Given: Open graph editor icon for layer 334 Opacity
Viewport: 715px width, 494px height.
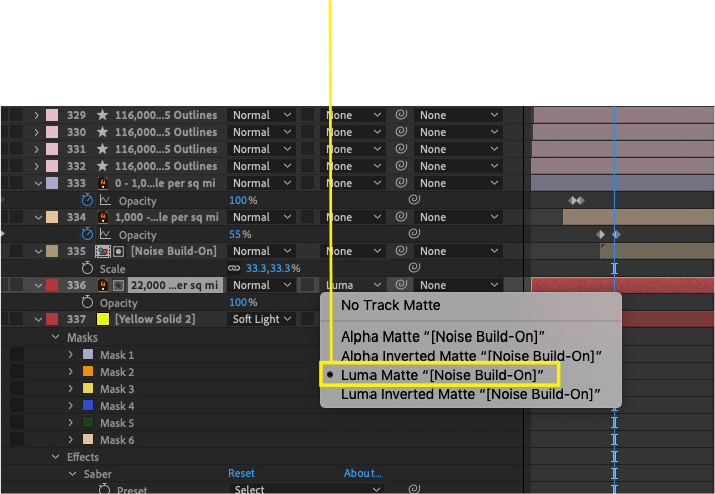Looking at the screenshot, I should click(105, 234).
